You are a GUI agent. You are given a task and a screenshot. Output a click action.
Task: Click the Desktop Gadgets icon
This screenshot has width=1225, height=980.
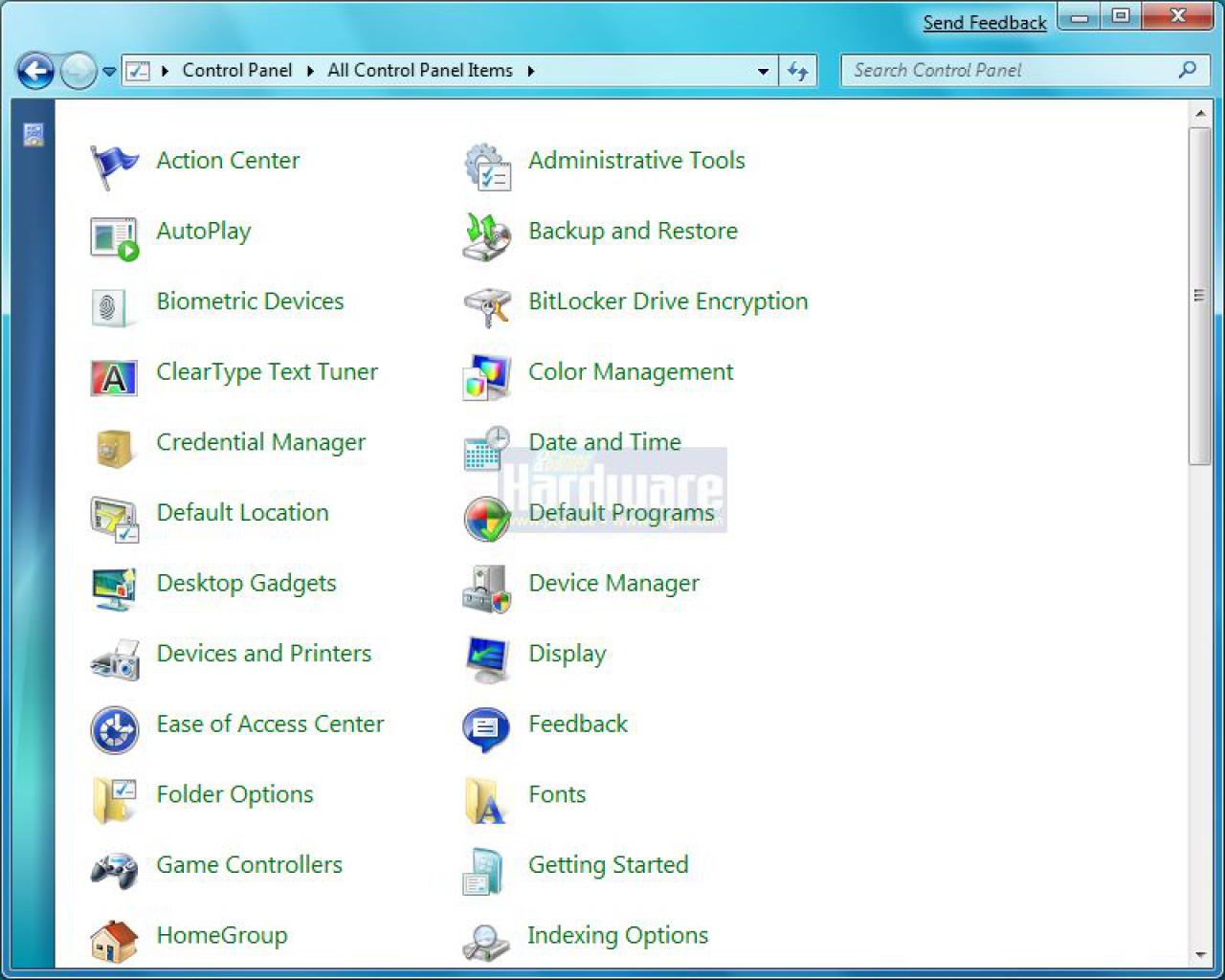(114, 589)
